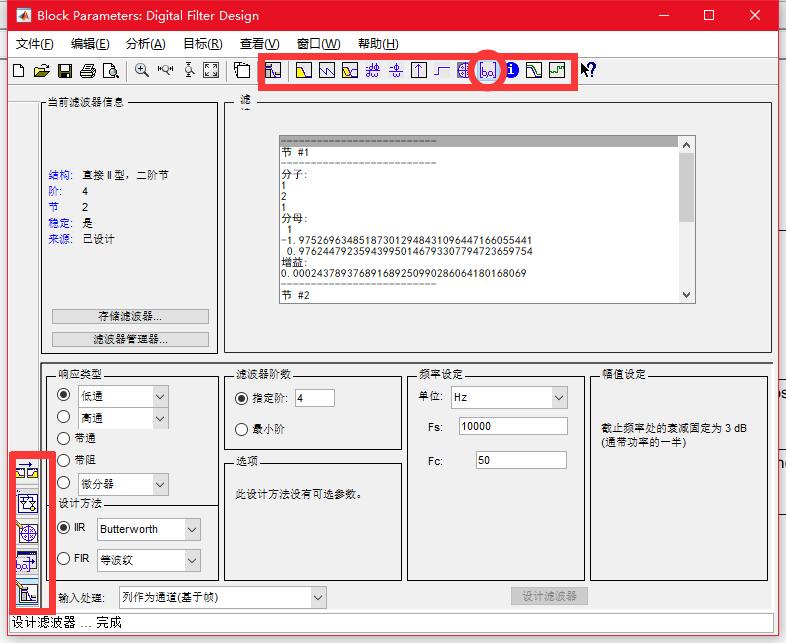Select the 最小阶 radio button

[241, 430]
